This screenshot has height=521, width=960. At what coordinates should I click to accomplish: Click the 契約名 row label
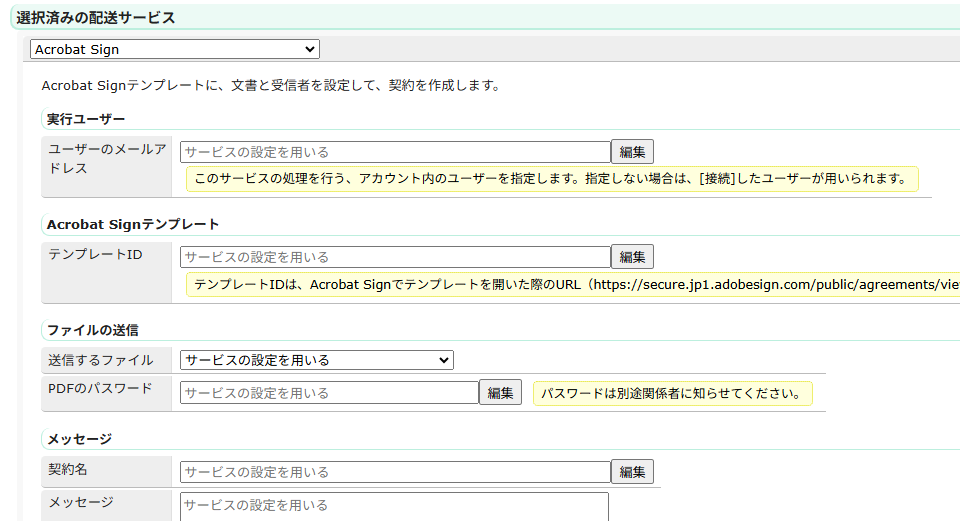[67, 470]
